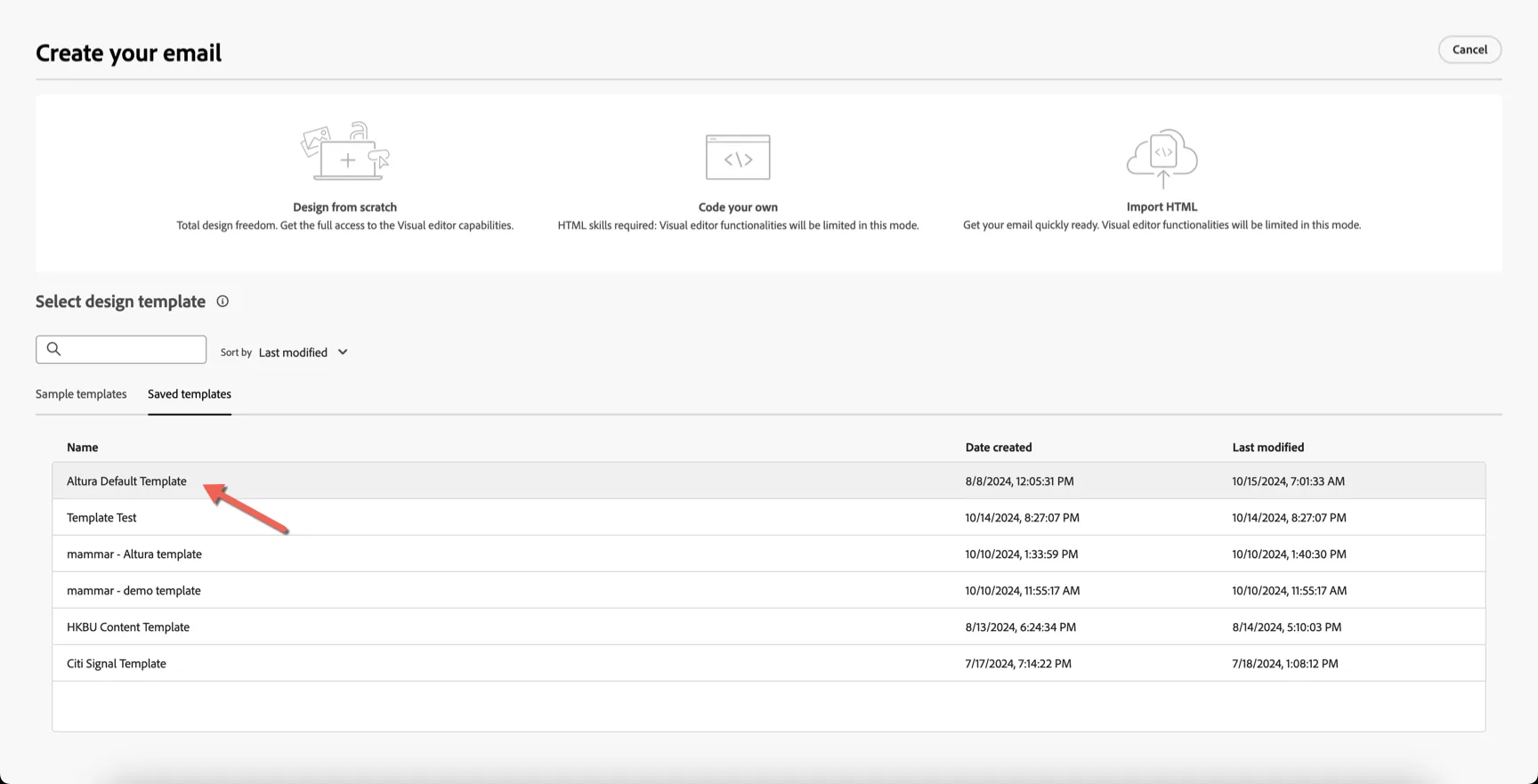This screenshot has height=784, width=1538.
Task: Click the info icon beside Select design template
Action: [223, 302]
